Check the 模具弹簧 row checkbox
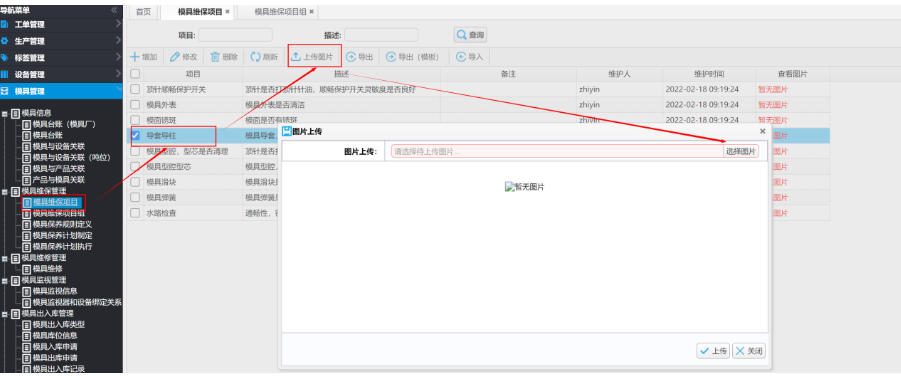901x376 pixels. coord(134,198)
